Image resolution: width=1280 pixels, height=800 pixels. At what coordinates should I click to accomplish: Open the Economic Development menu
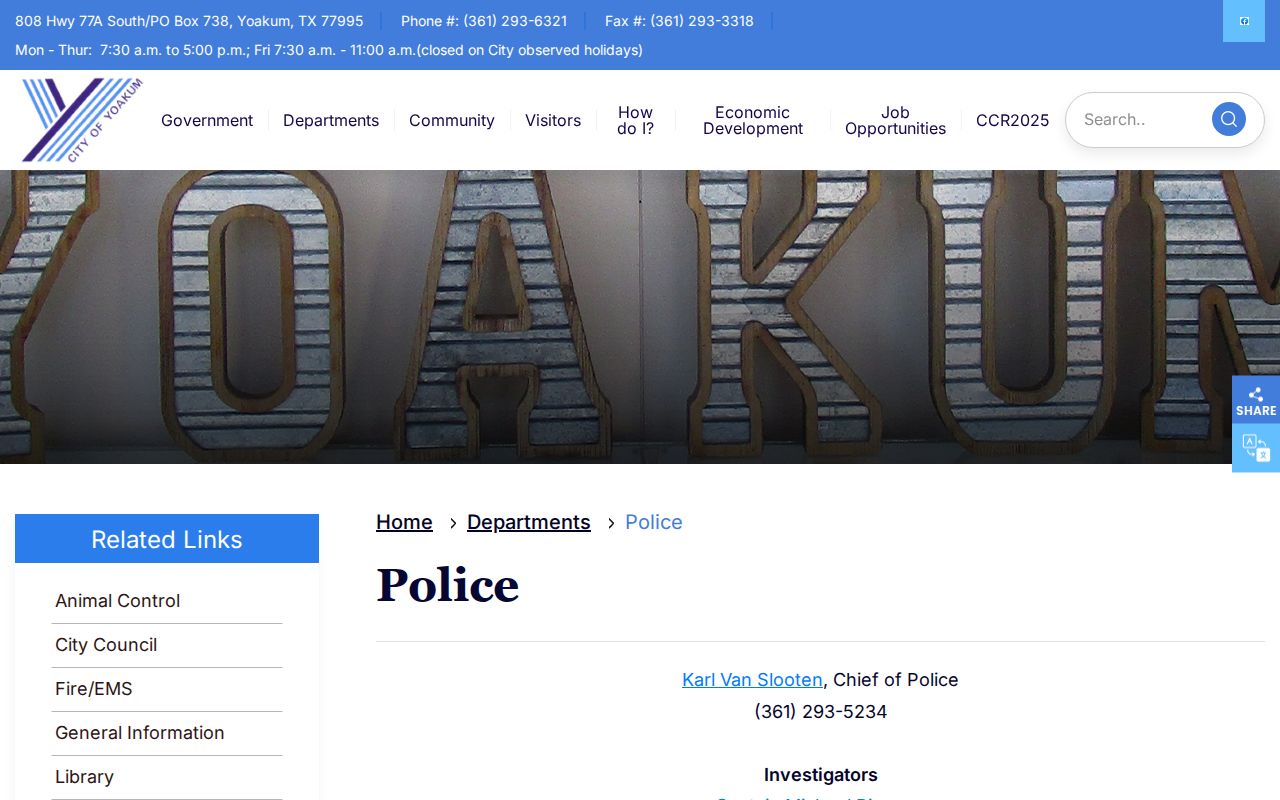[x=753, y=120]
